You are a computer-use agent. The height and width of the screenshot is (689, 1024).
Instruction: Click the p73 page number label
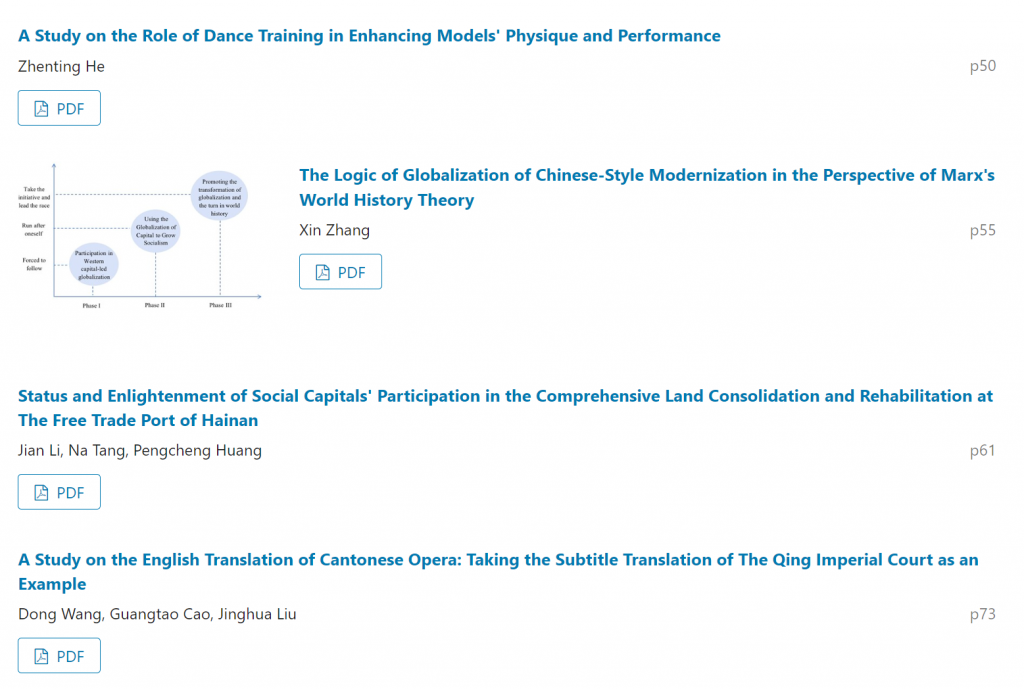[x=982, y=615]
